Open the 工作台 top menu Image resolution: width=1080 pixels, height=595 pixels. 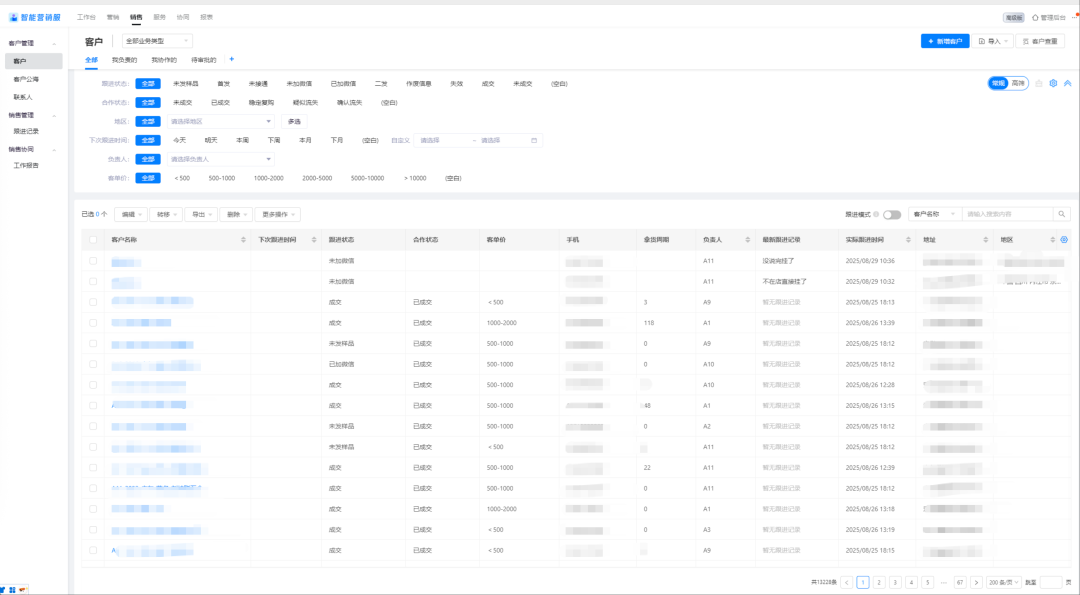[86, 17]
